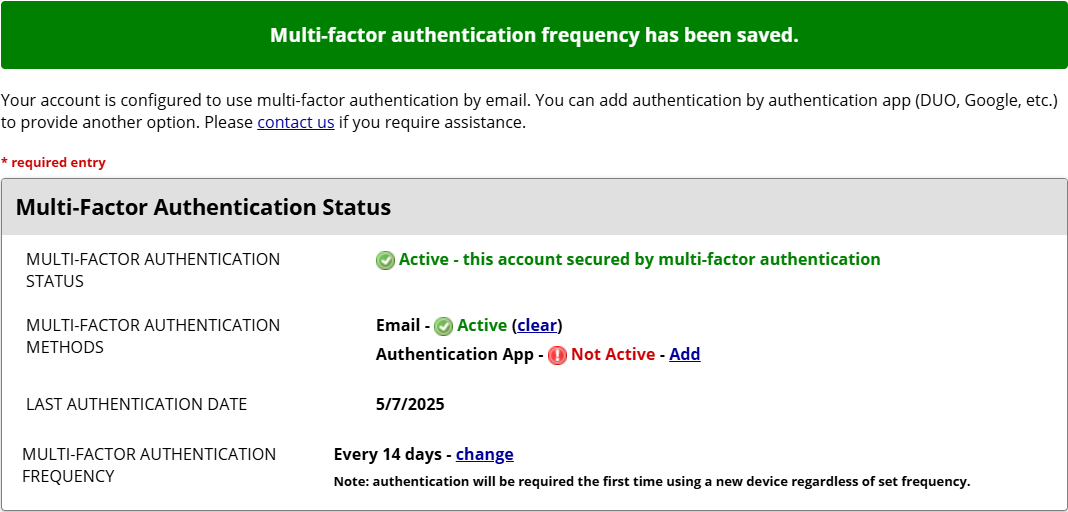Change the multi-factor authentication frequency
The width and height of the screenshot is (1068, 512).
(484, 455)
